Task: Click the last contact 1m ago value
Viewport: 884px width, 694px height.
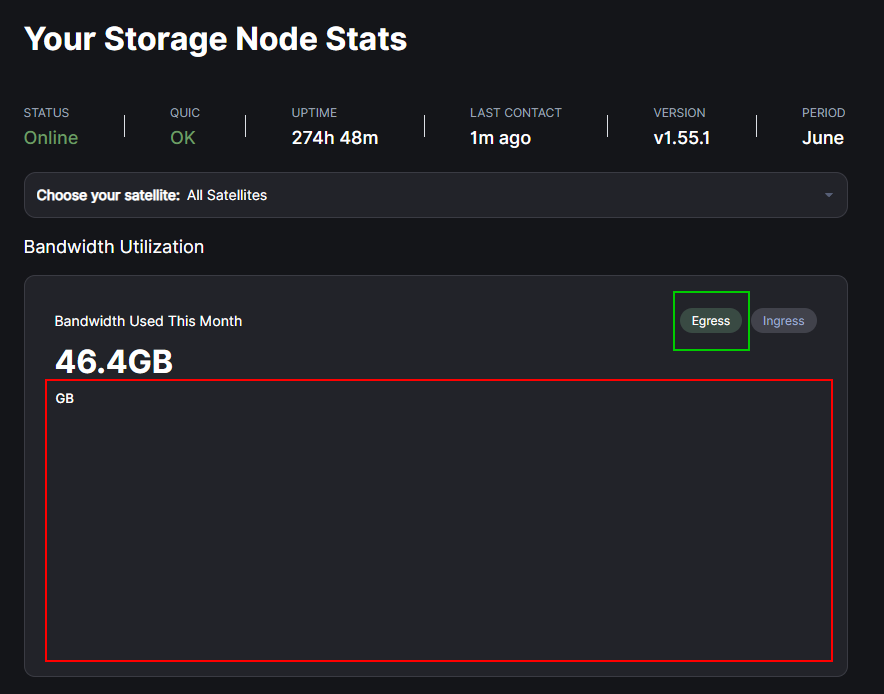Action: (x=500, y=138)
